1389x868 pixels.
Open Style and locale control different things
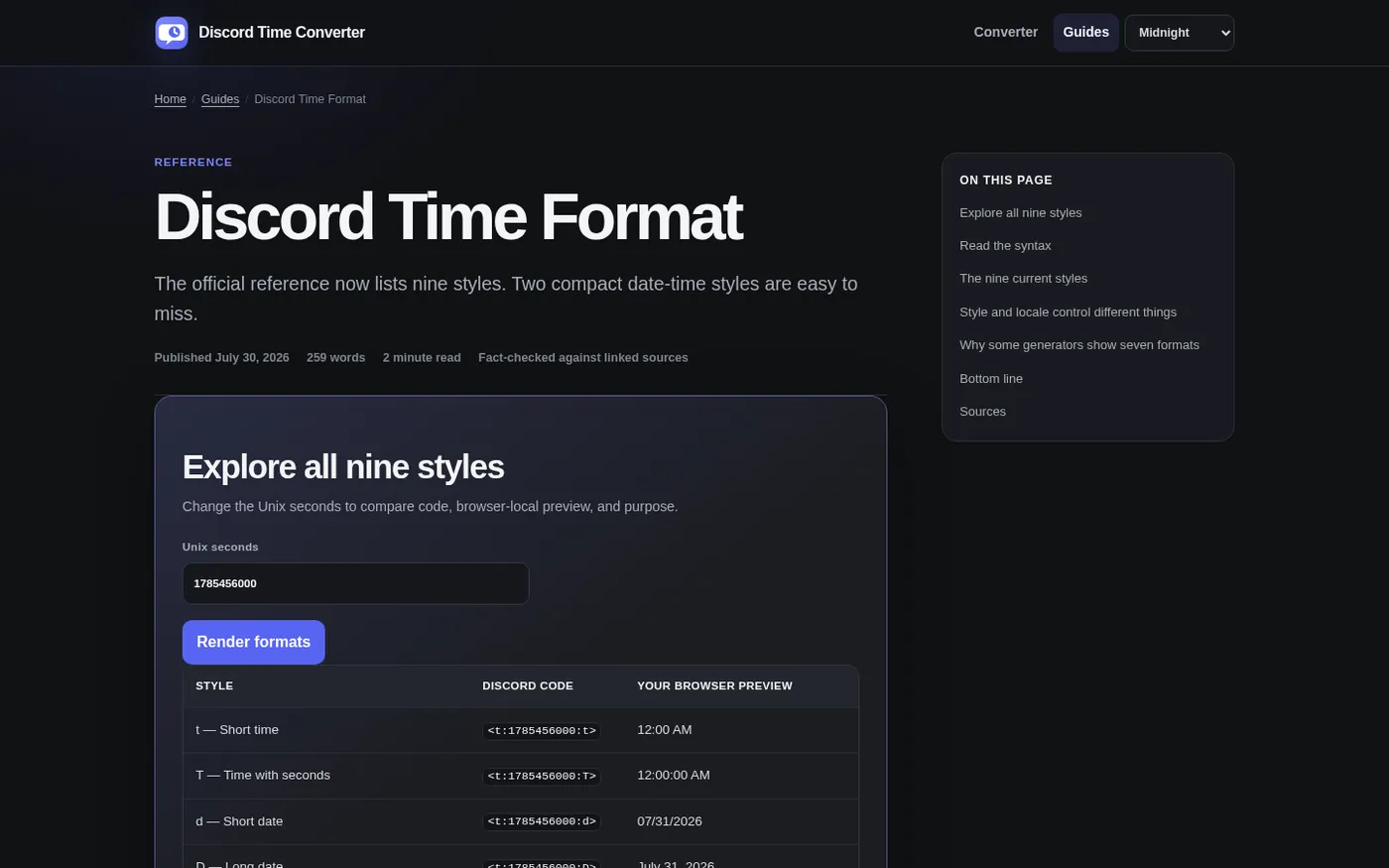point(1068,312)
